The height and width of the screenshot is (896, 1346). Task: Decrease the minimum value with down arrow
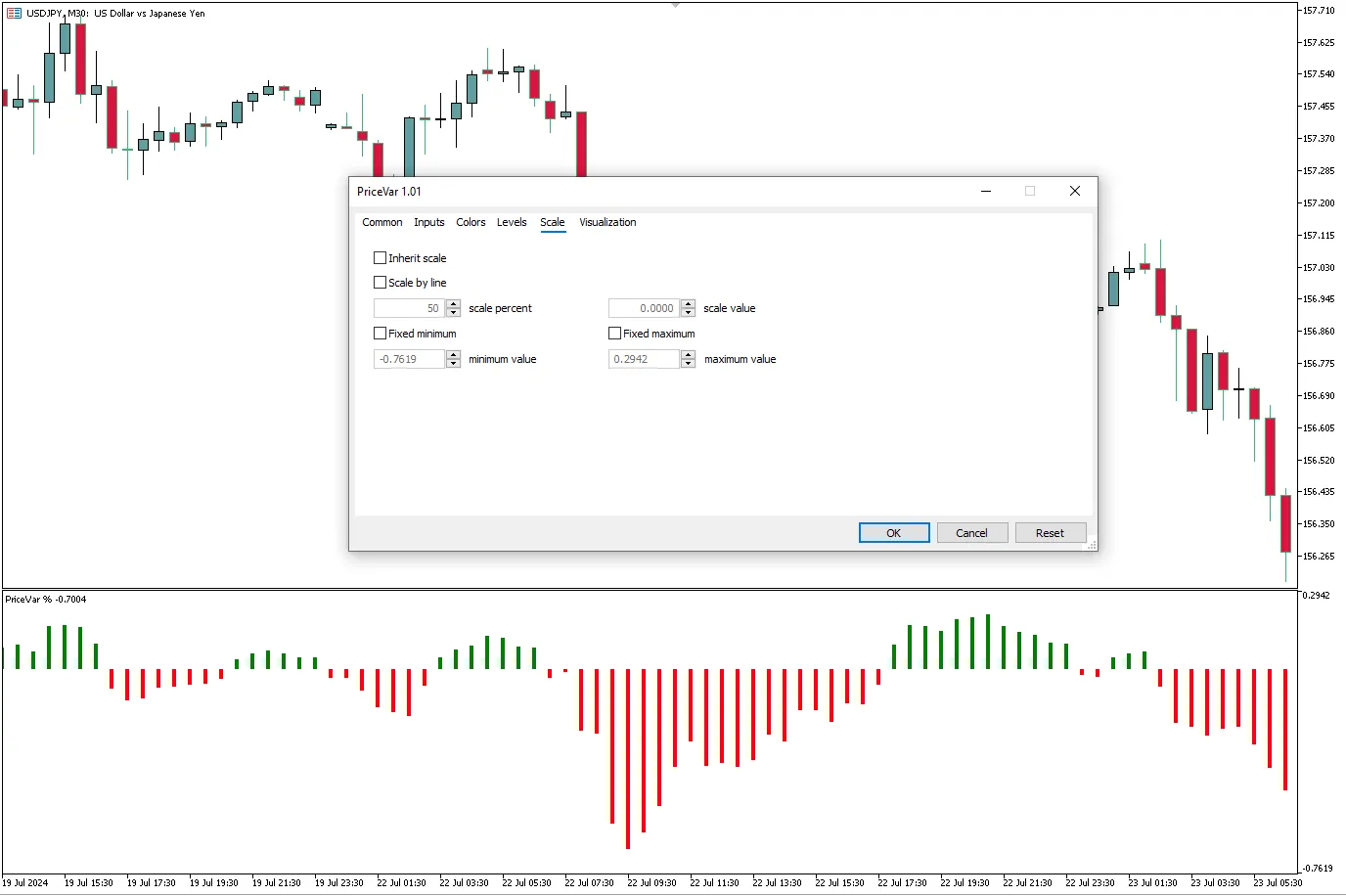[x=453, y=364]
